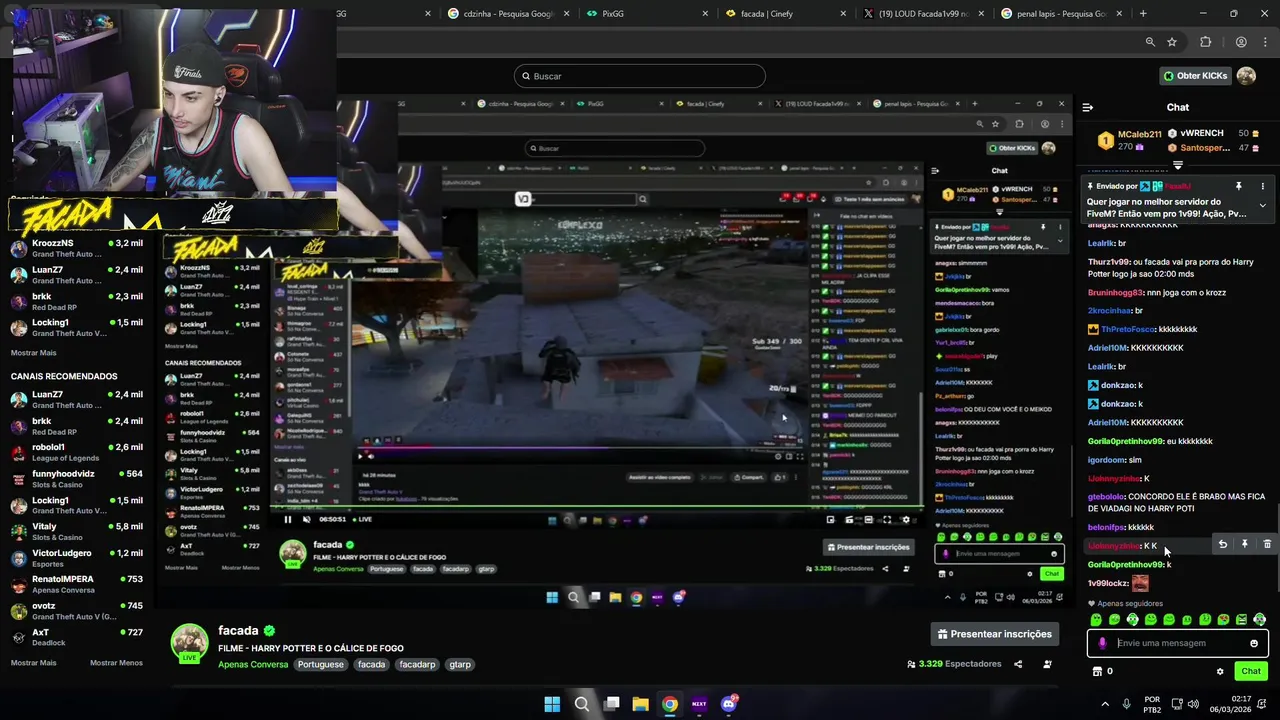Toggle the system tray microphone
The image size is (1280, 720).
(x=1127, y=704)
